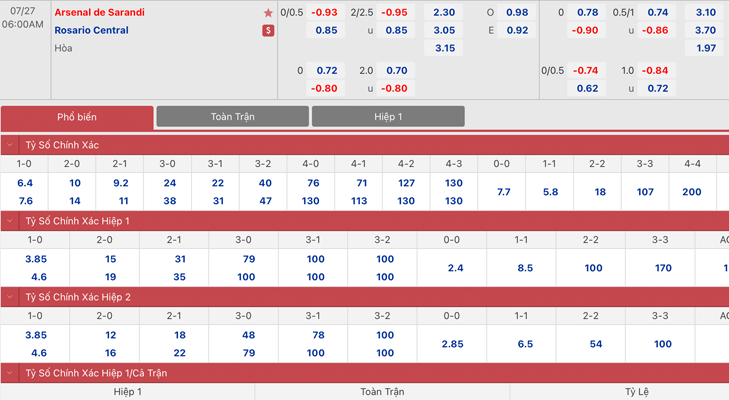Bet second-half 3-0 at 48
This screenshot has width=729, height=400.
point(248,335)
